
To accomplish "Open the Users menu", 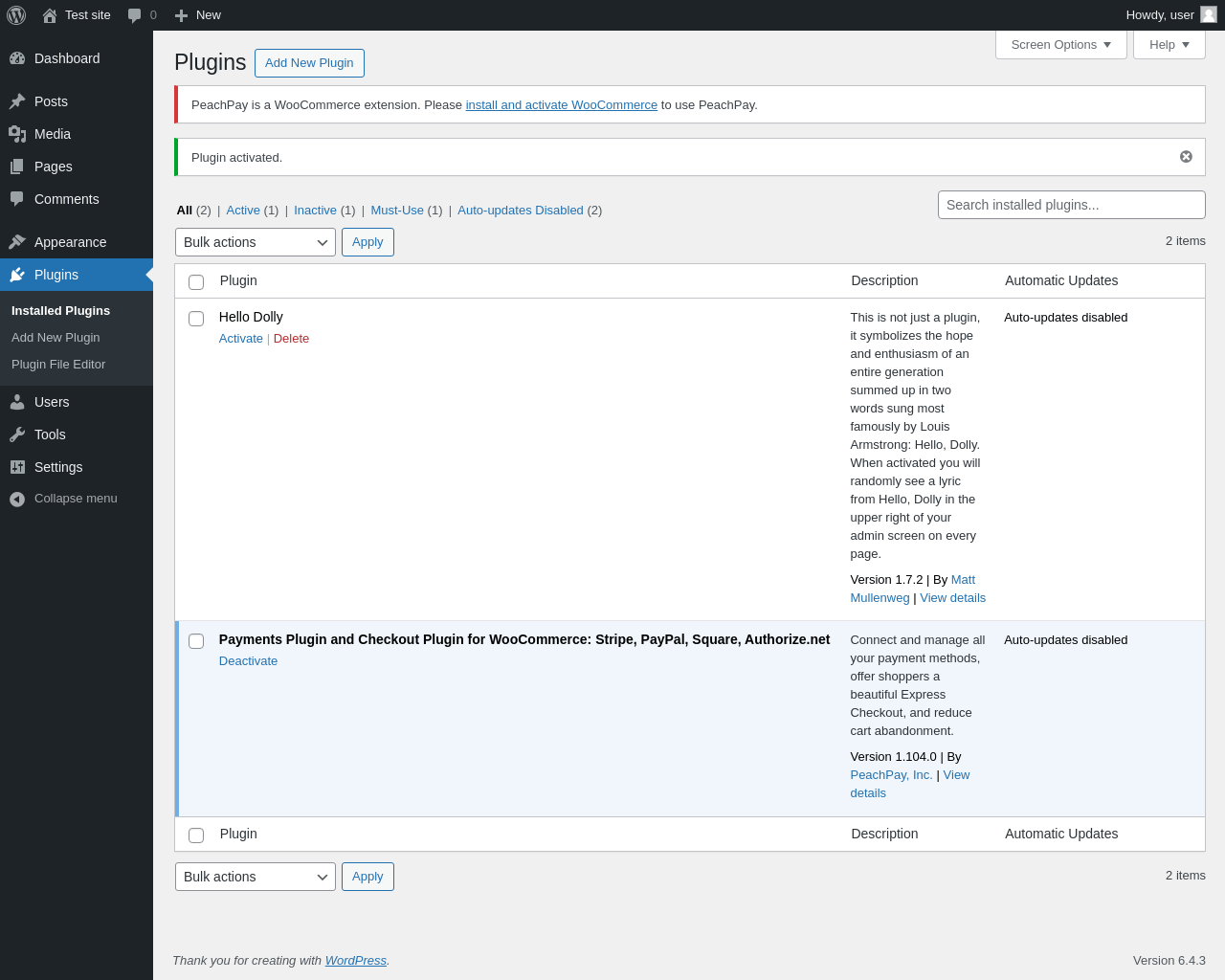I will point(77,402).
